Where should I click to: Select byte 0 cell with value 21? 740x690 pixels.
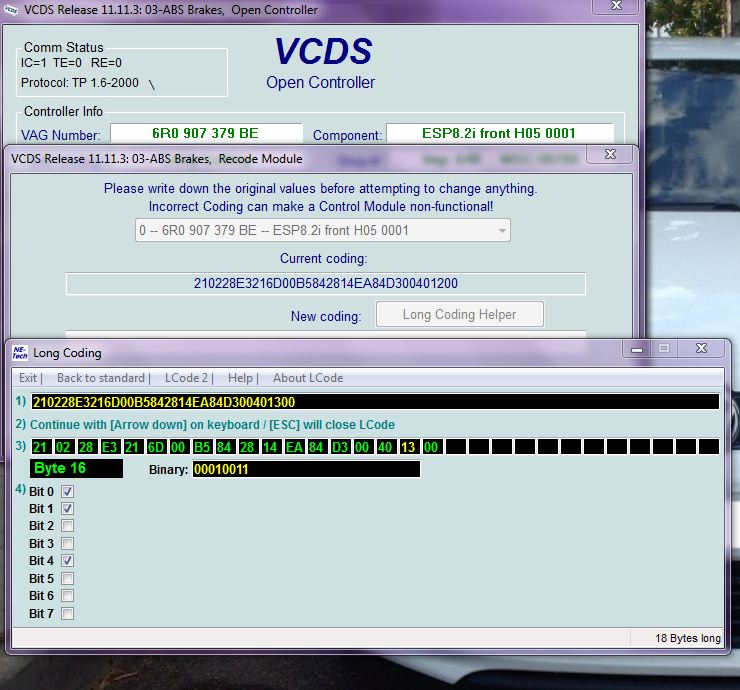[x=40, y=446]
